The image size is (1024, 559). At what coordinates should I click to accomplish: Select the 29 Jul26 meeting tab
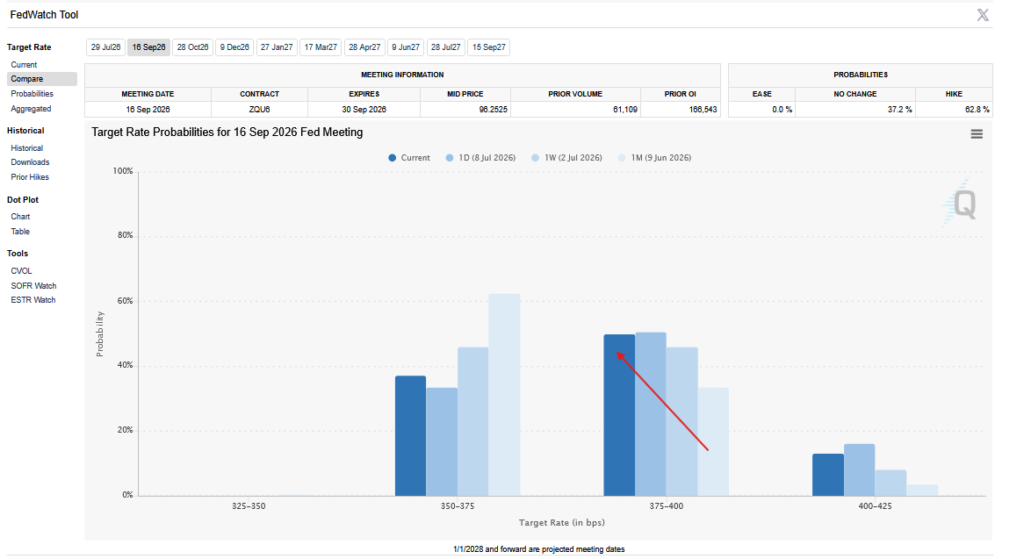(x=106, y=48)
